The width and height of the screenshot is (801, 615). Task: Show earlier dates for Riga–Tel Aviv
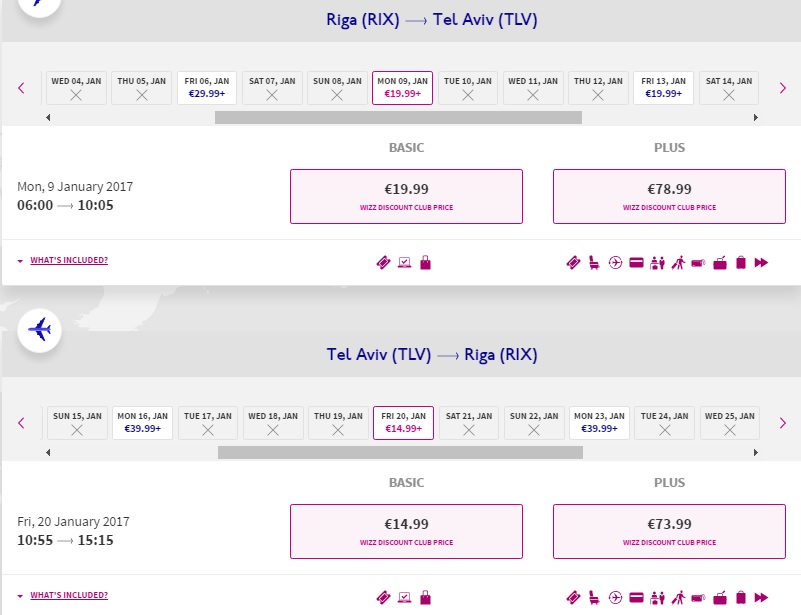(21, 88)
